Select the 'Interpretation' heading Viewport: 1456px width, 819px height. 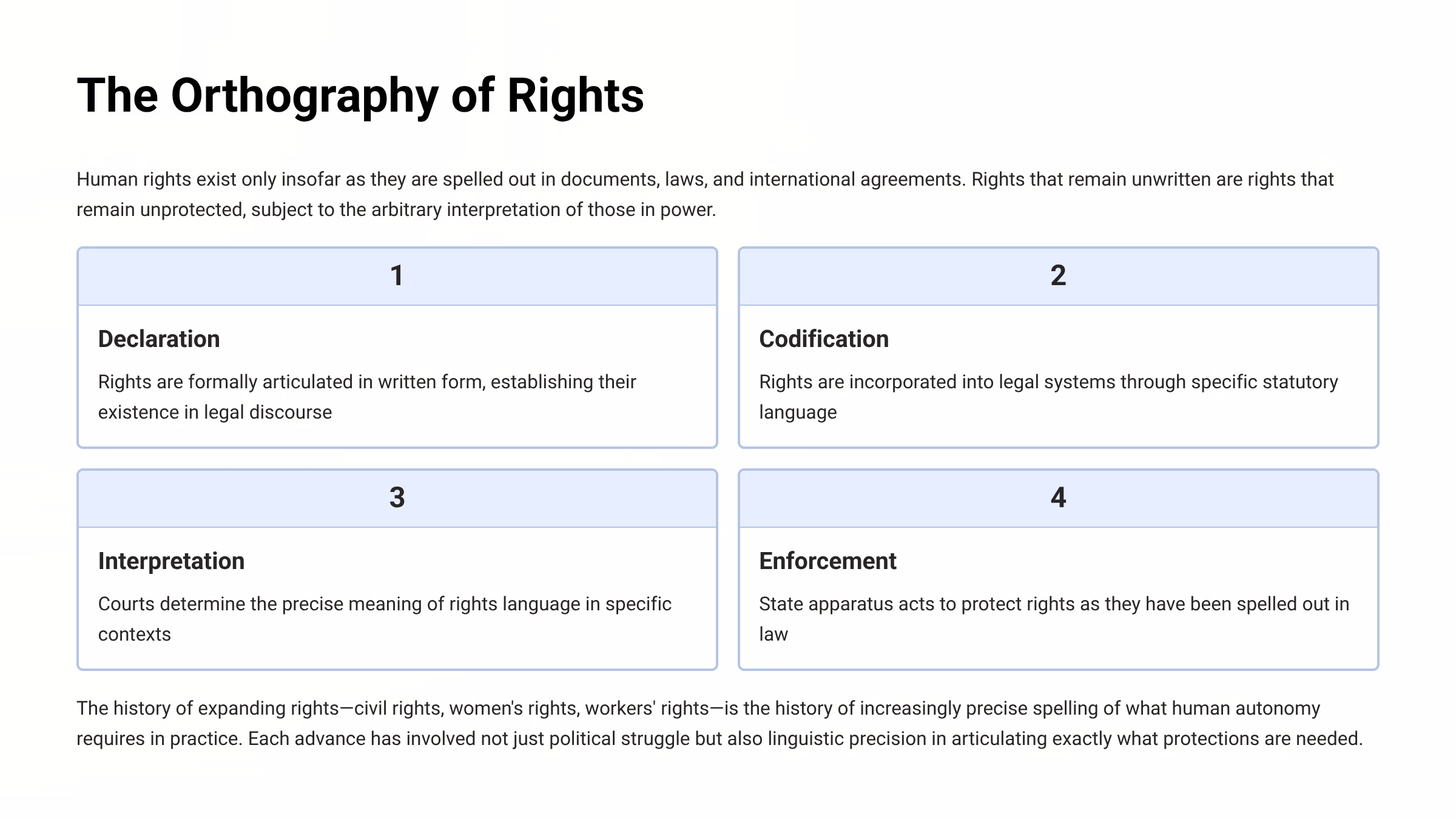click(x=171, y=561)
